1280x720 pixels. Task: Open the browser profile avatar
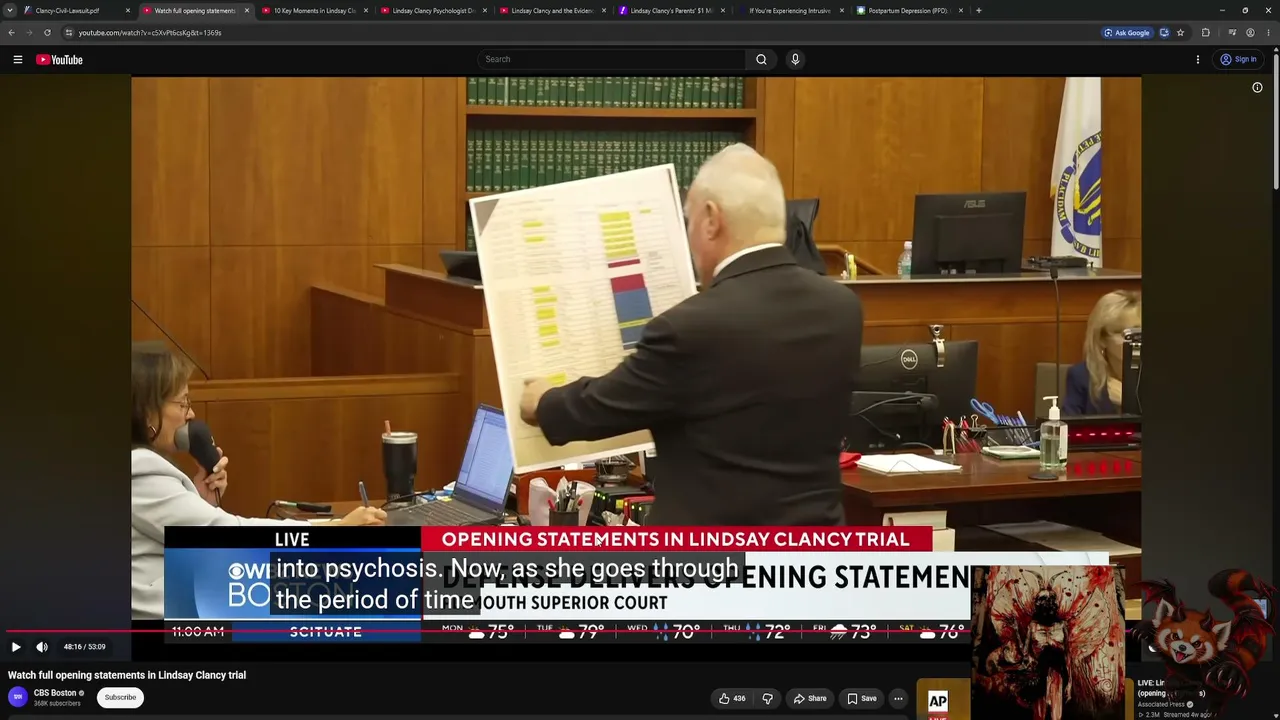(1250, 32)
